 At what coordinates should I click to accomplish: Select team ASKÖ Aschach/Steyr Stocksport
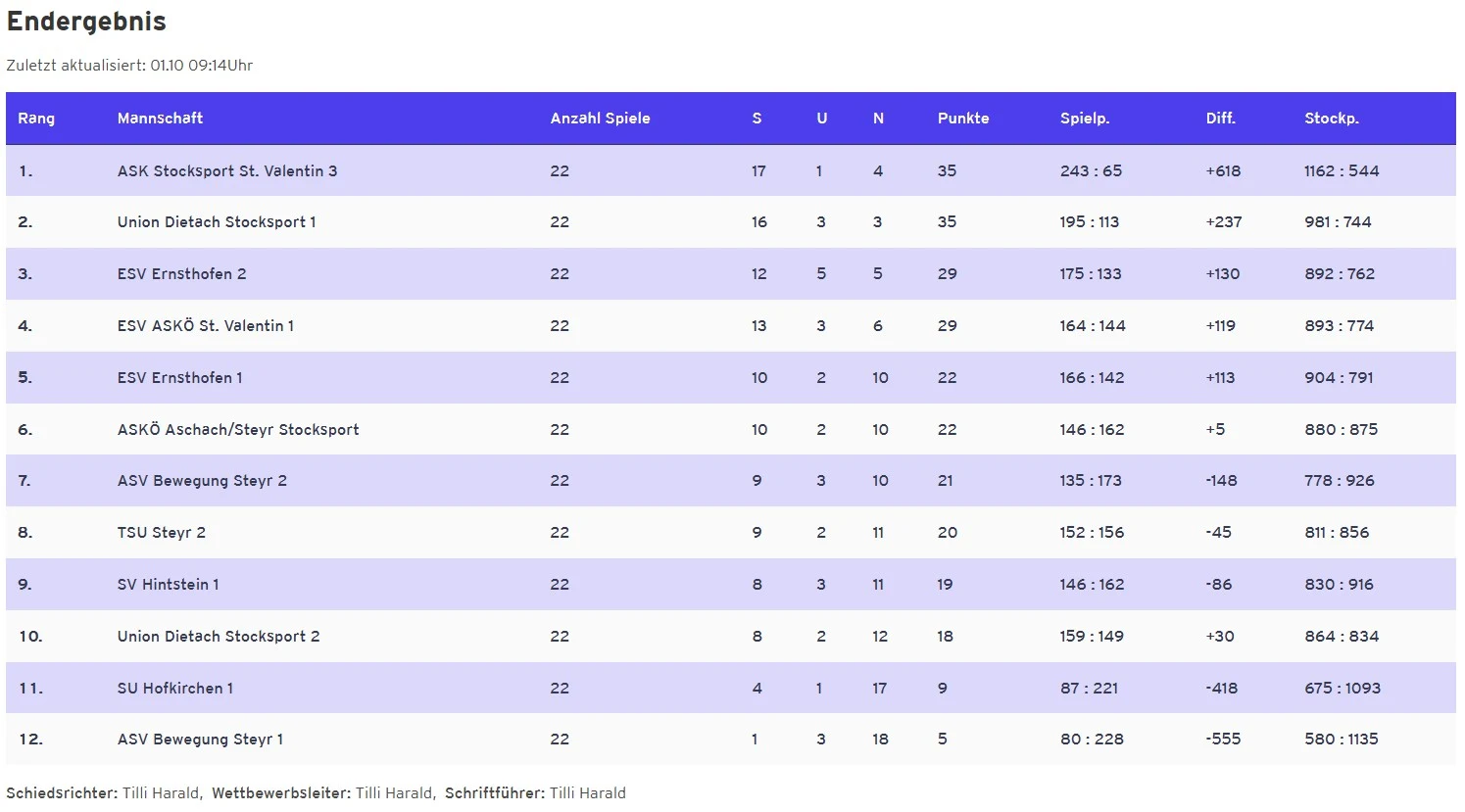pos(238,430)
